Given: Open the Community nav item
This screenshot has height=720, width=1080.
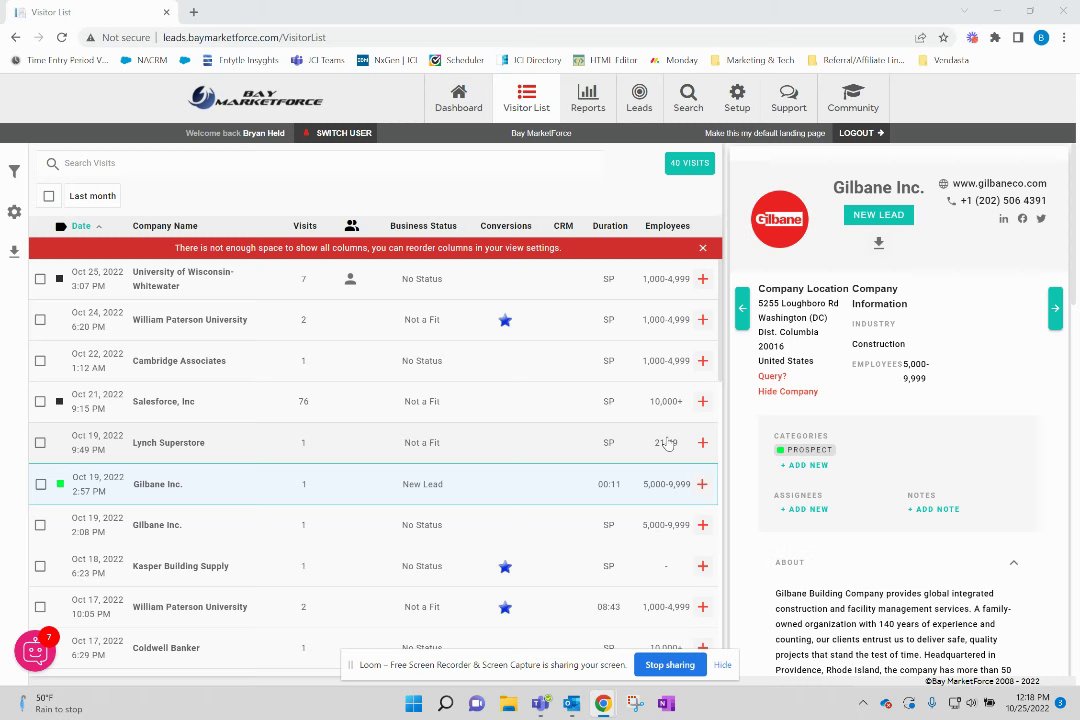Looking at the screenshot, I should (853, 98).
